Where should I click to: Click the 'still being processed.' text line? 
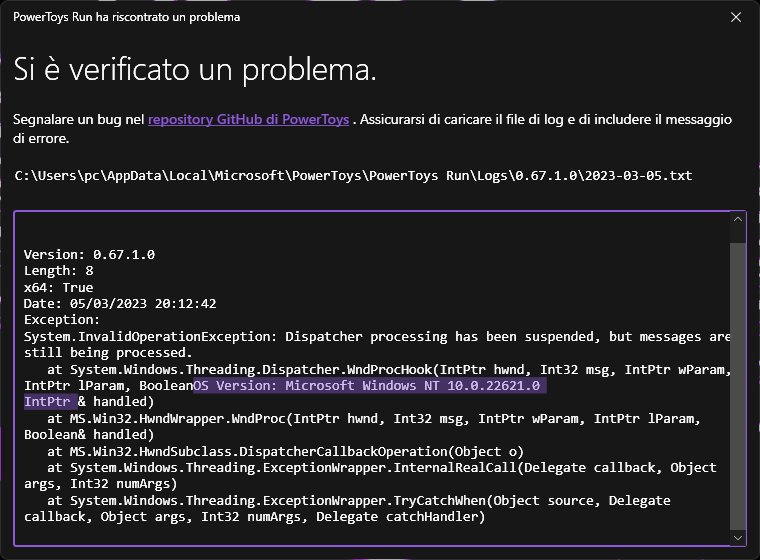pyautogui.click(x=108, y=352)
